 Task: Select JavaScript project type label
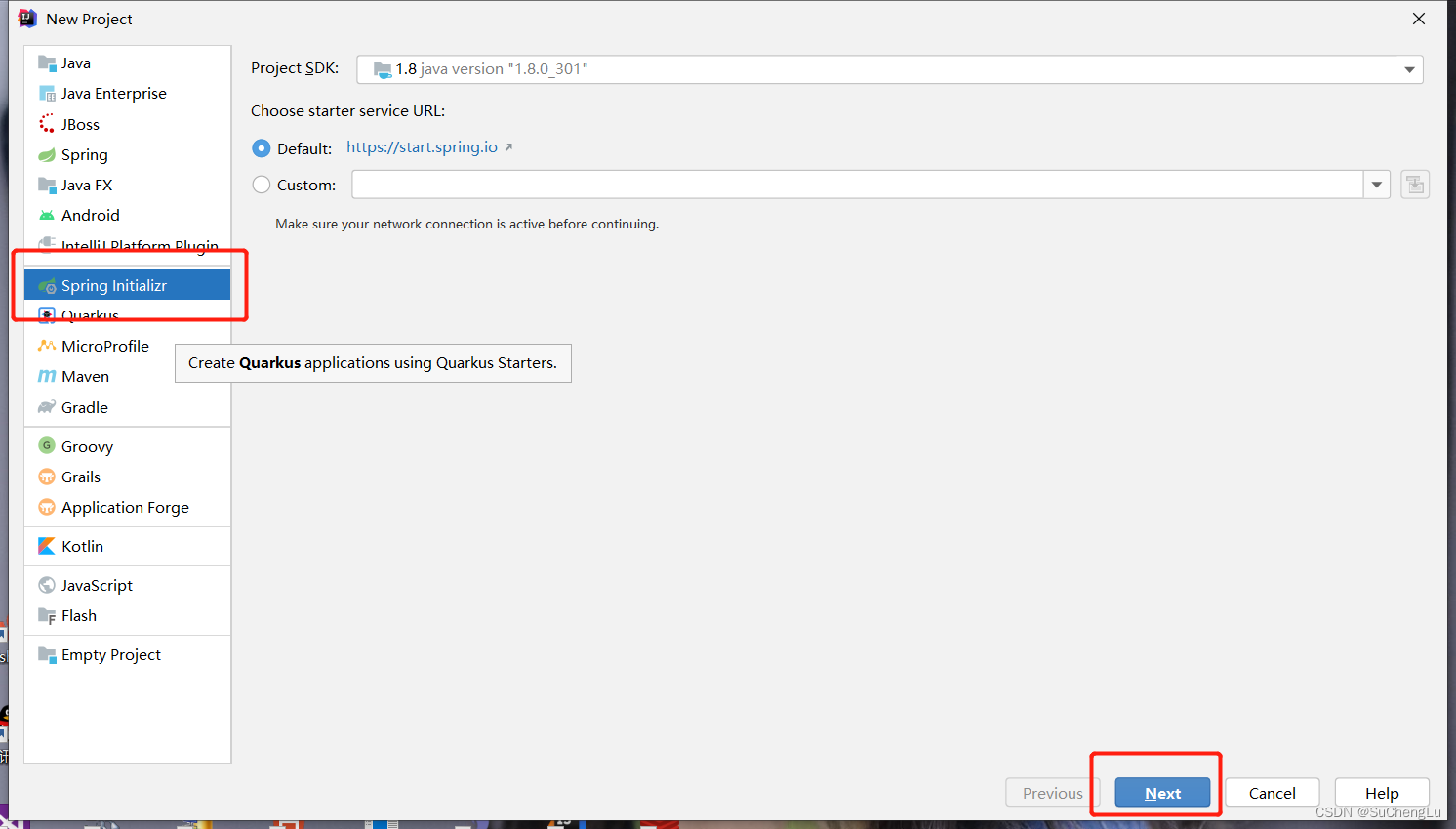coord(97,586)
